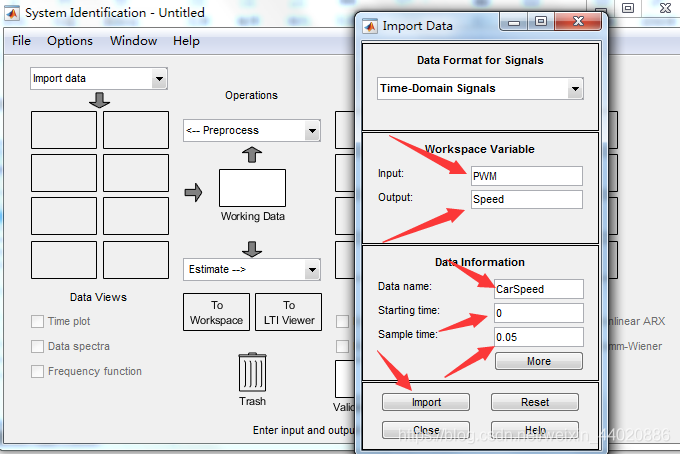This screenshot has height=454, width=680.
Task: Click the Starting time field
Action: [x=539, y=313]
